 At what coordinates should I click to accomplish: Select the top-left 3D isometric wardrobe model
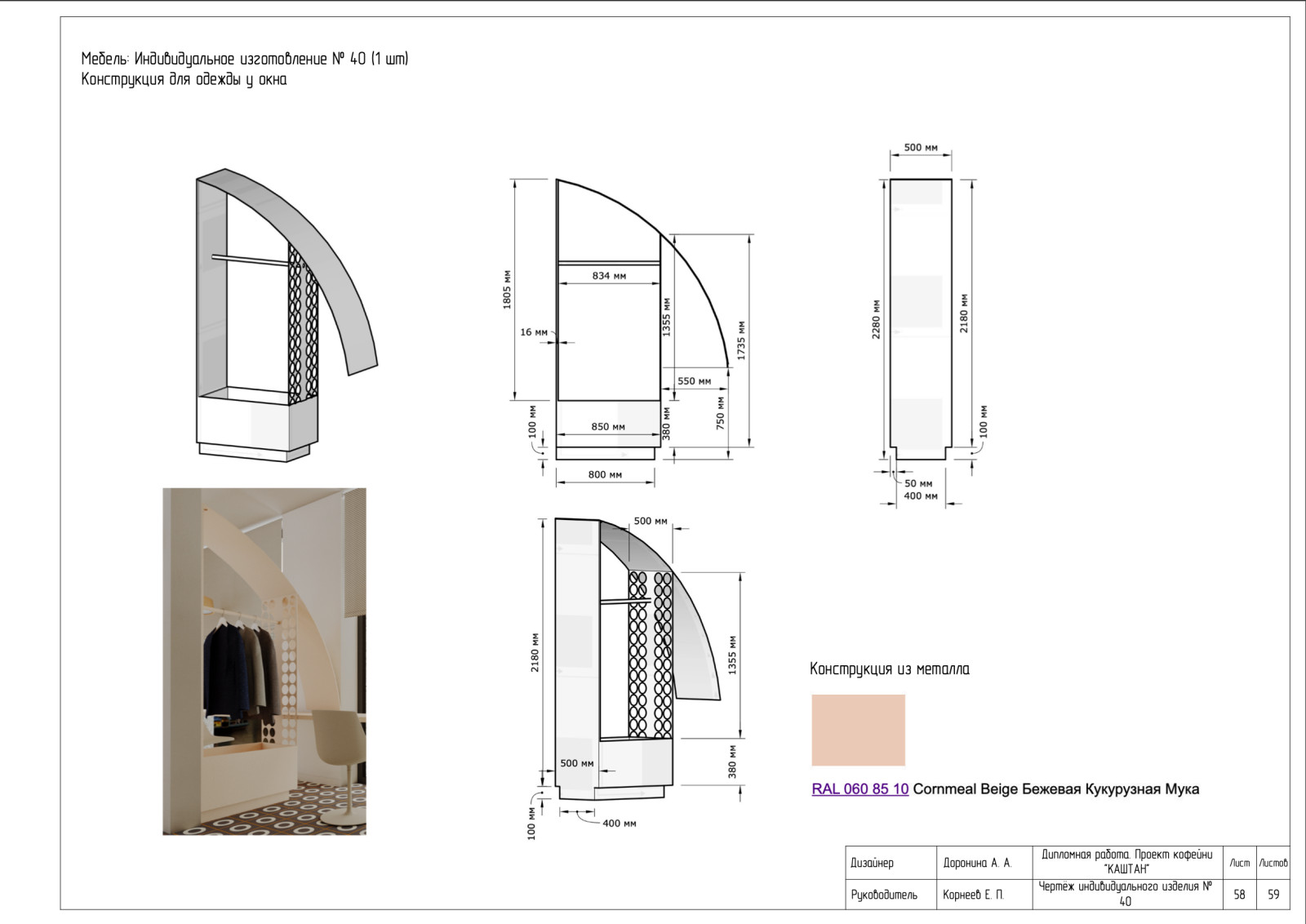(x=278, y=314)
